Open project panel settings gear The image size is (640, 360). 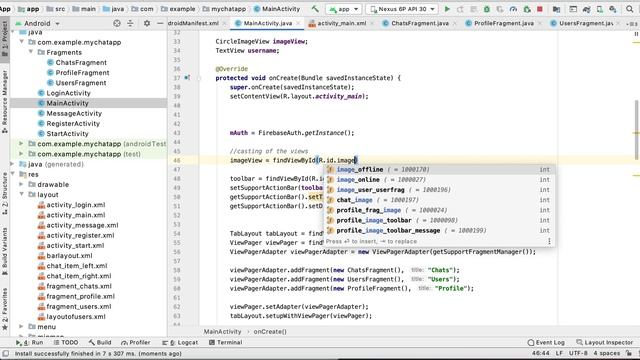tap(147, 23)
